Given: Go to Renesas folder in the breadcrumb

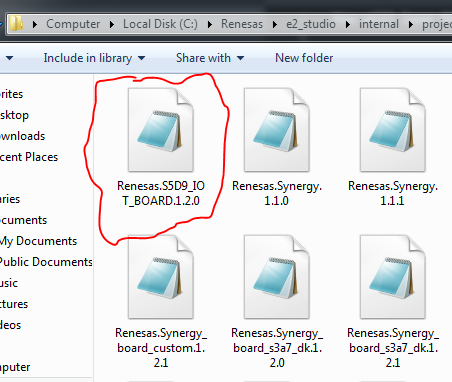Looking at the screenshot, I should click(x=242, y=24).
